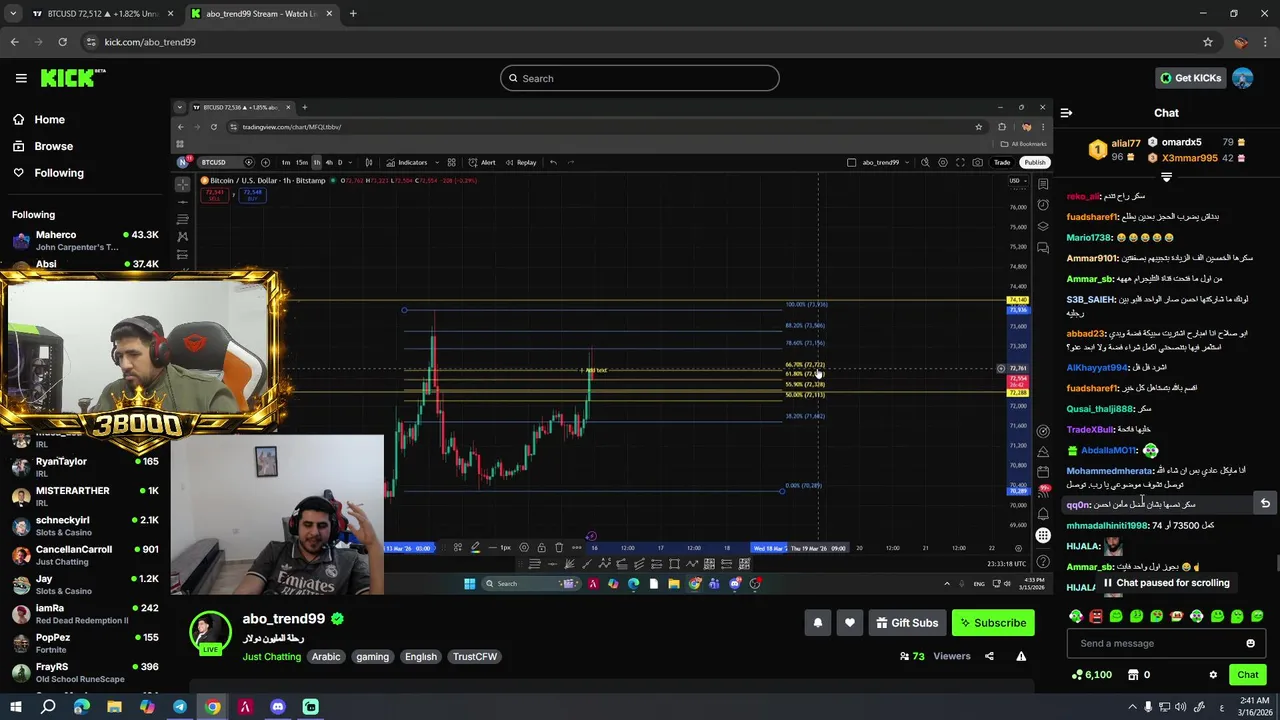Viewport: 1280px width, 720px height.
Task: Show hidden system tray icons
Action: click(x=1132, y=707)
